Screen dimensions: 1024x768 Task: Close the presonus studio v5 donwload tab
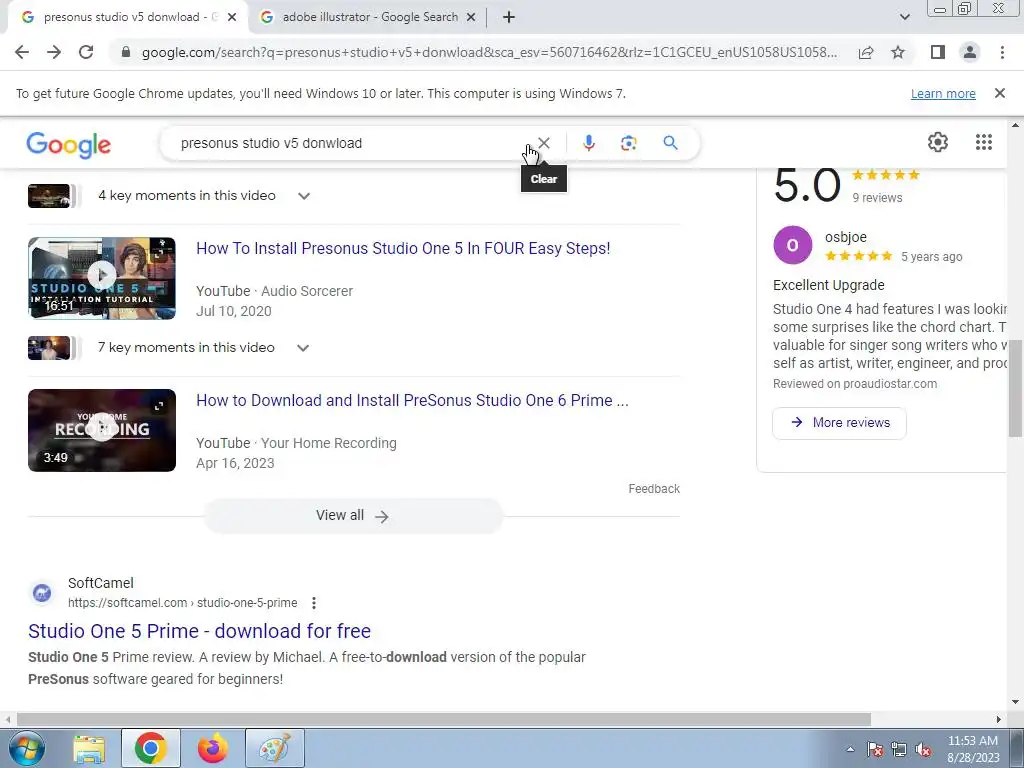click(232, 18)
